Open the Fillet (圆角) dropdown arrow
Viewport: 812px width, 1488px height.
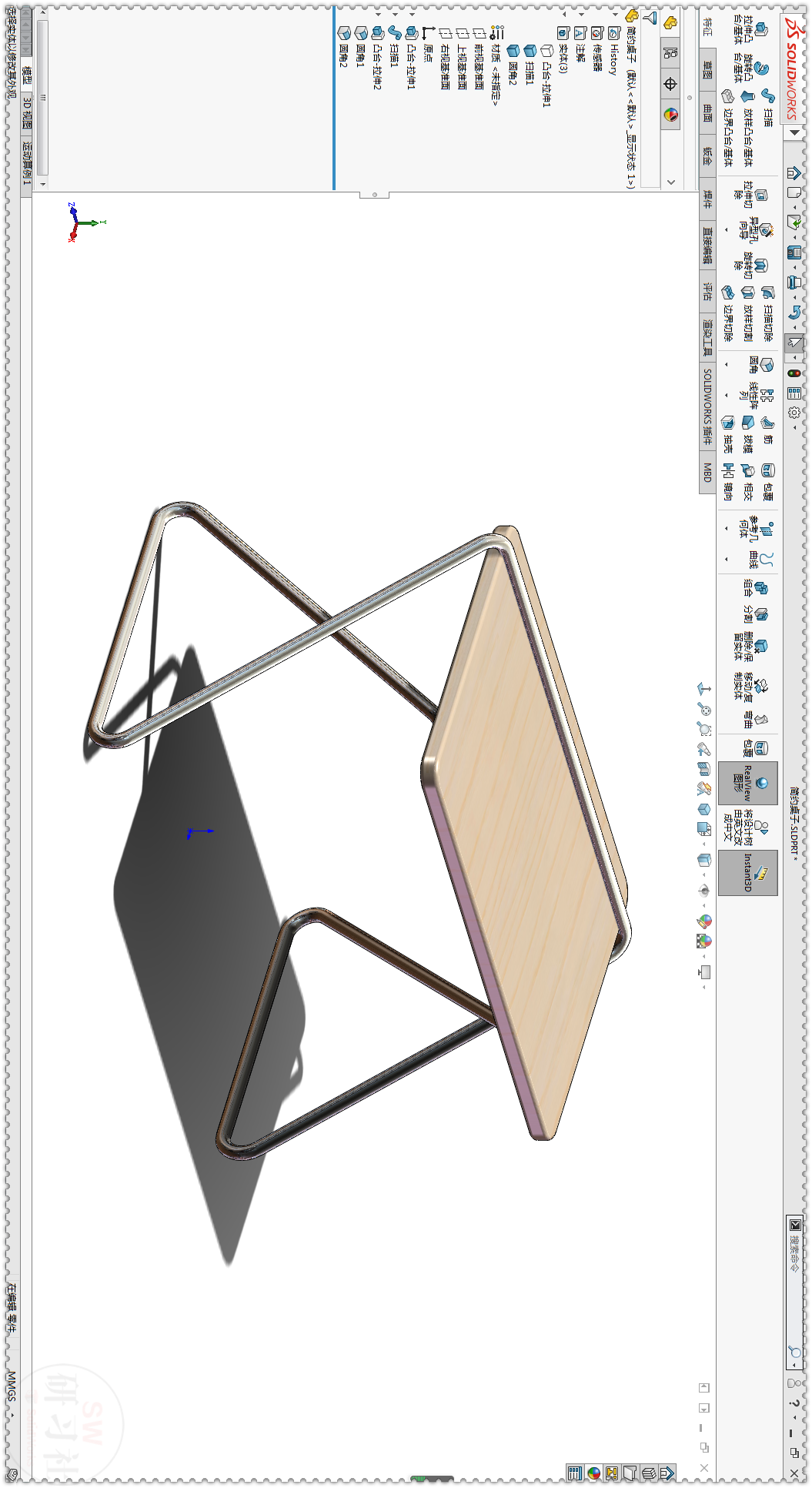[727, 365]
